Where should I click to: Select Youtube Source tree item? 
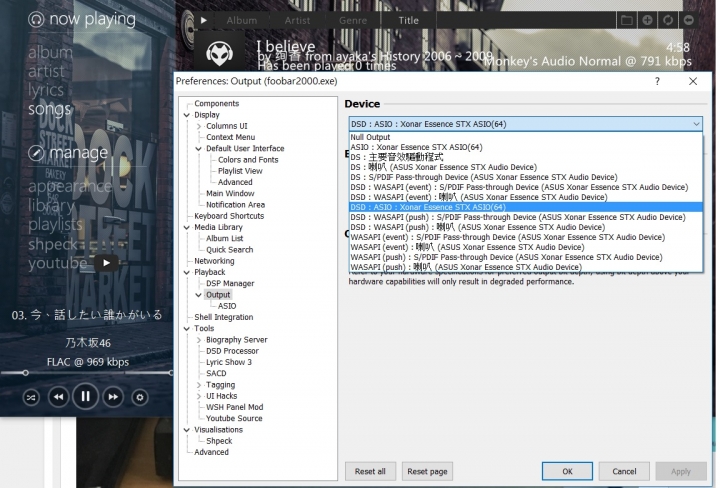(x=234, y=419)
